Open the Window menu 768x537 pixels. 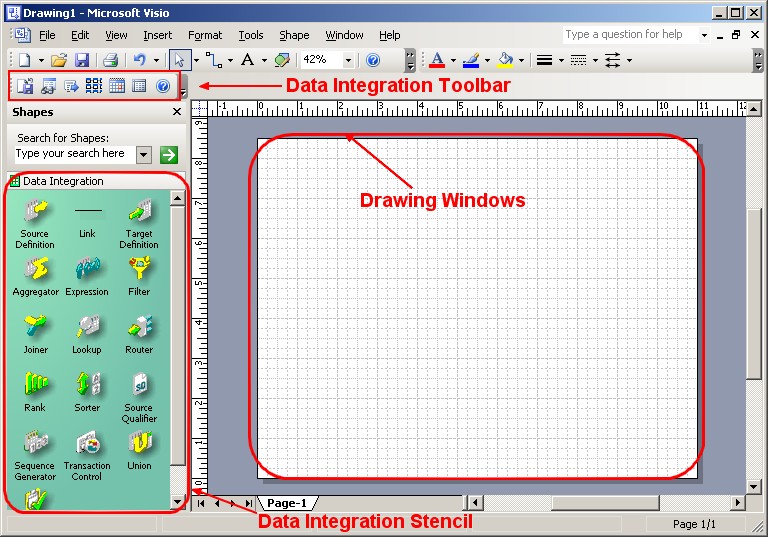pos(344,35)
